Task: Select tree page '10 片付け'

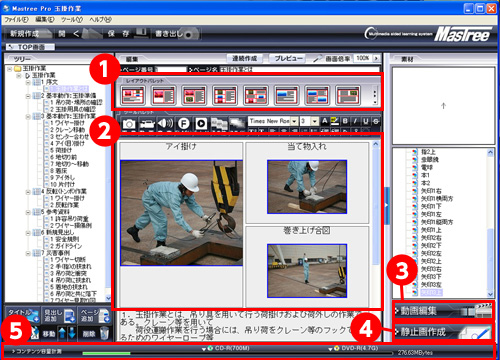Action: coord(62,184)
